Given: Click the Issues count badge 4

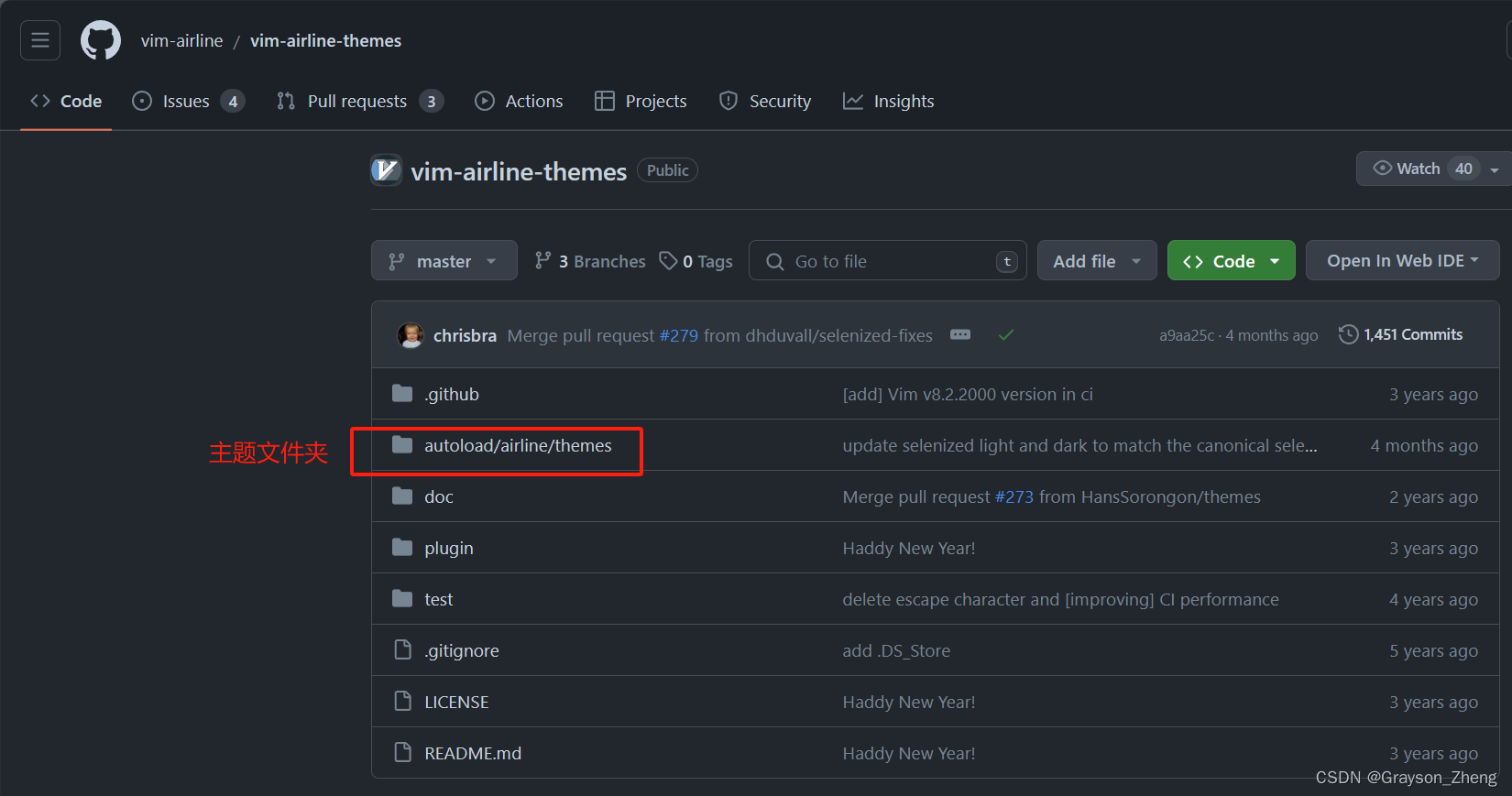Looking at the screenshot, I should (233, 101).
